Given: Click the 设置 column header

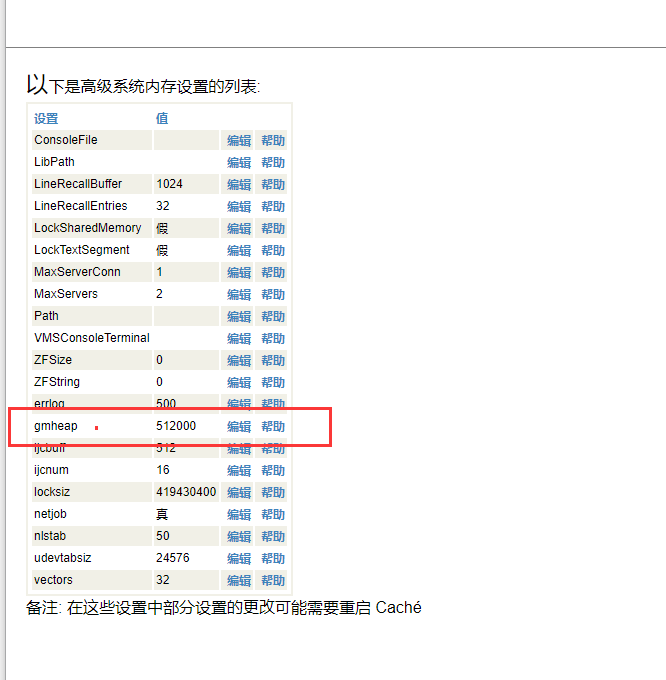Looking at the screenshot, I should (46, 119).
